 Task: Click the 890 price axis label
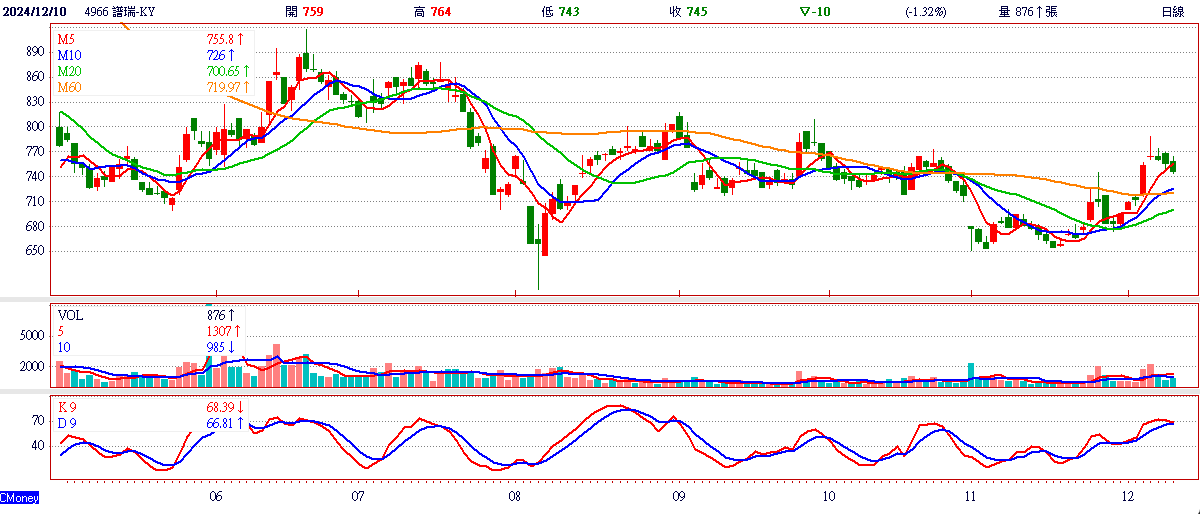36,51
